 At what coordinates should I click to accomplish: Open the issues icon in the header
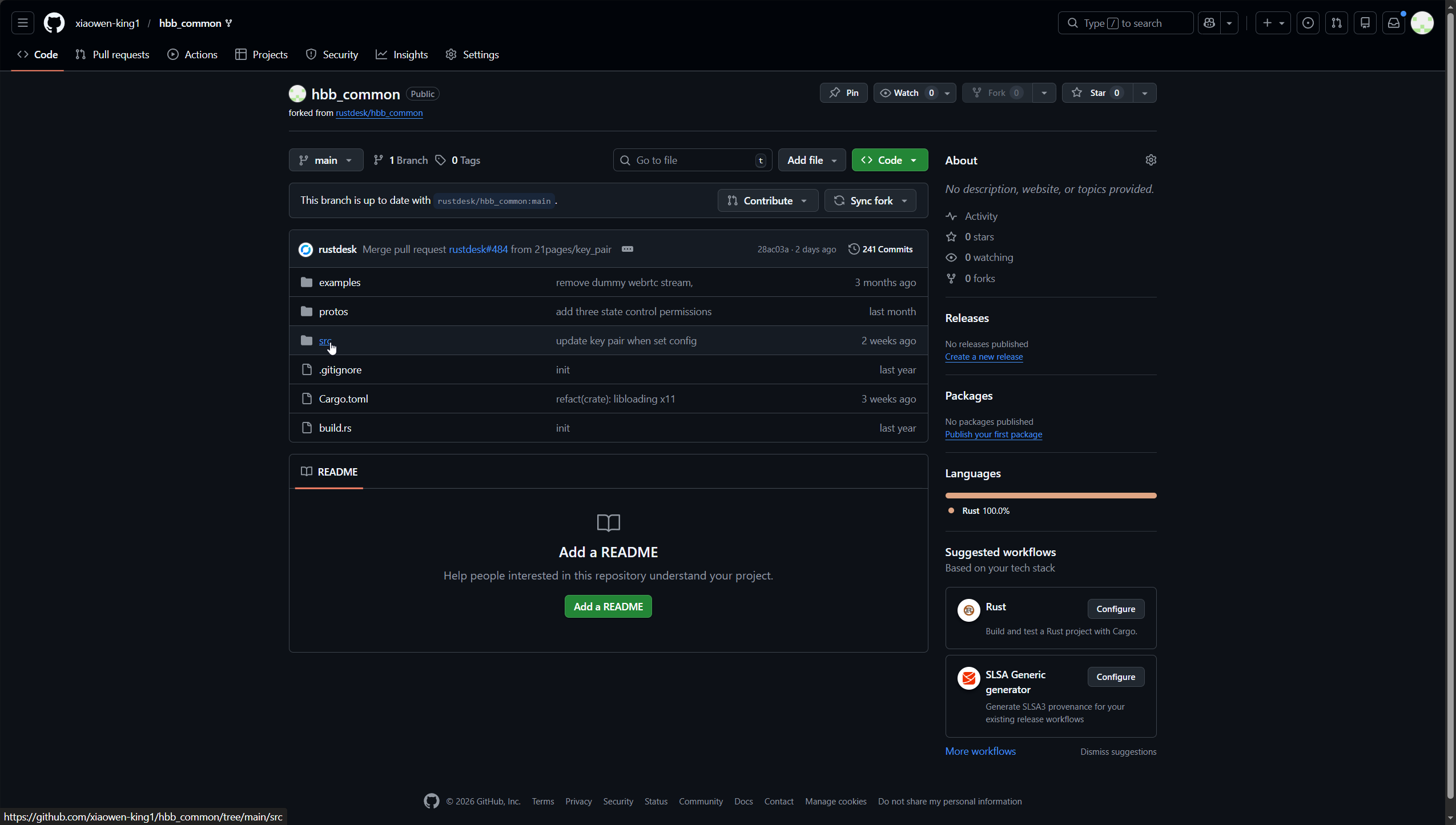[1308, 23]
